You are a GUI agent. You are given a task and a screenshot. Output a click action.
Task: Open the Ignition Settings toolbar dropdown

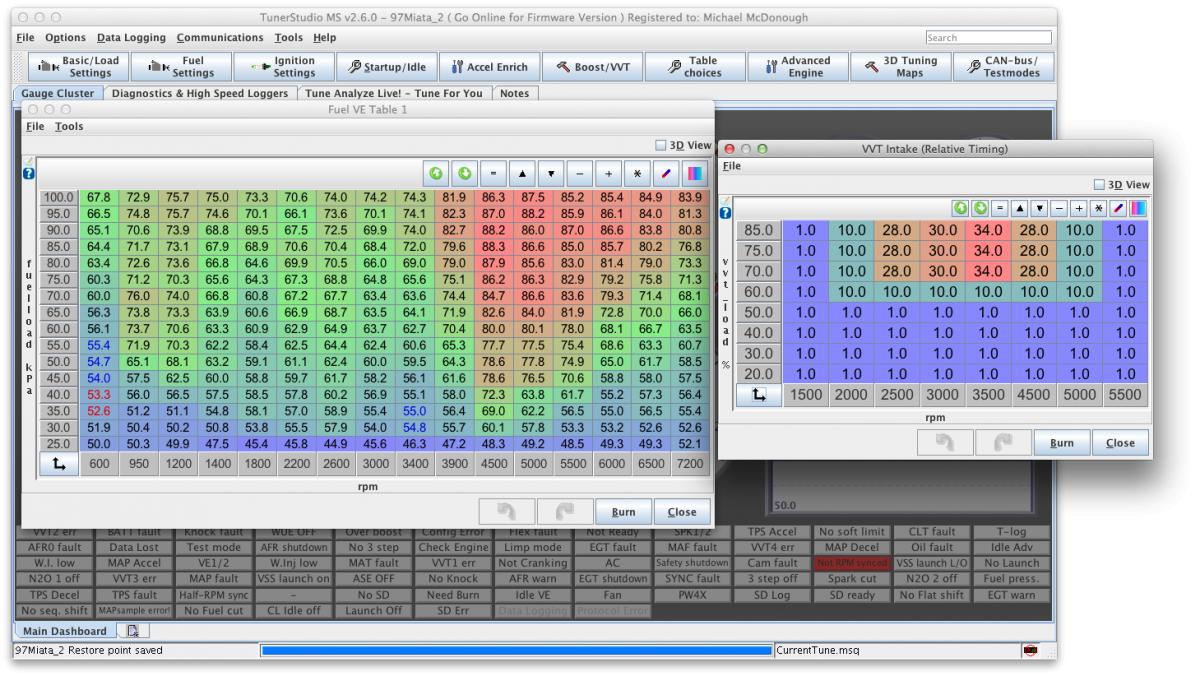[284, 67]
